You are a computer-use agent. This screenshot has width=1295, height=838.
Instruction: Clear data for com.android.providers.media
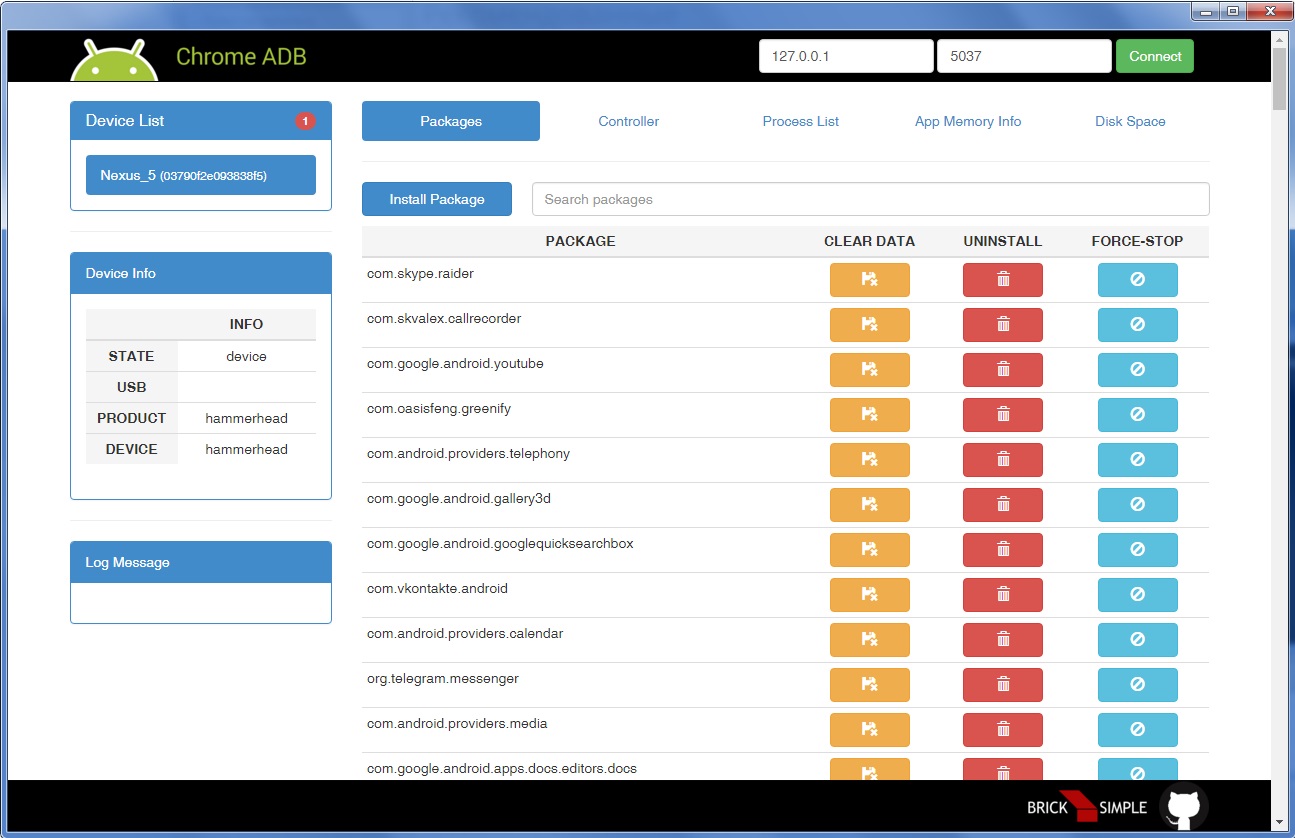tap(869, 730)
